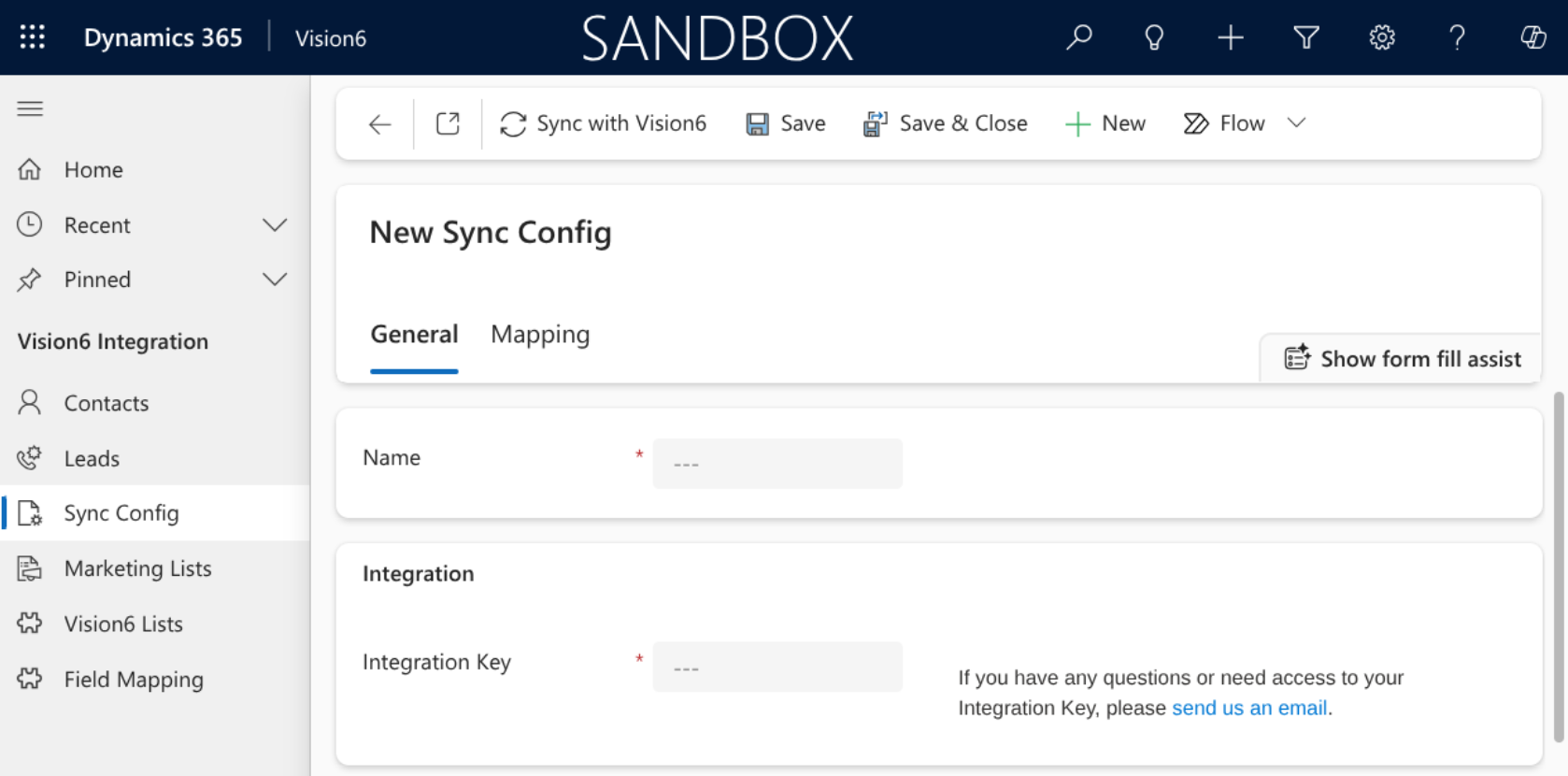Click the Integration section heading

pos(419,574)
